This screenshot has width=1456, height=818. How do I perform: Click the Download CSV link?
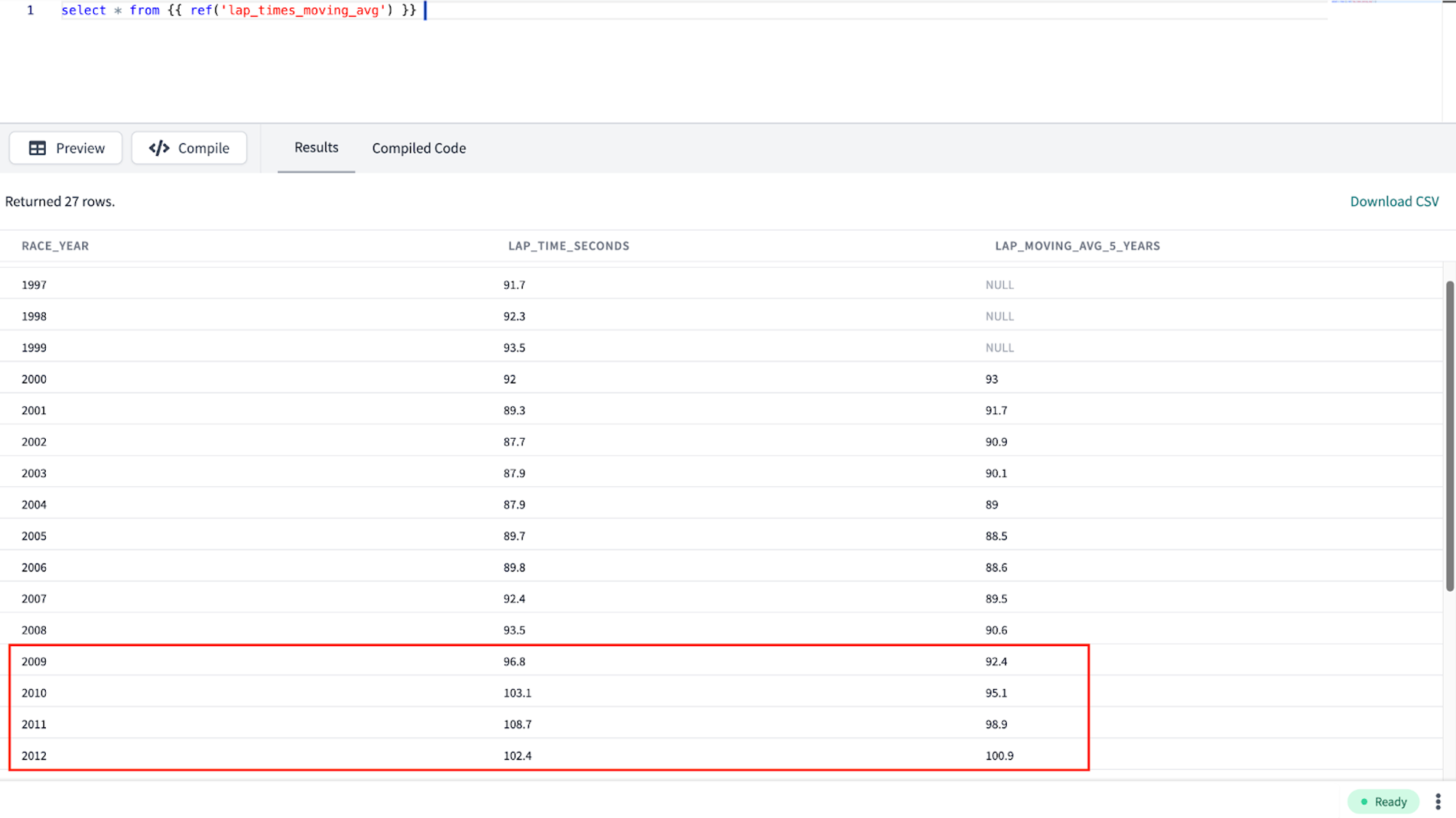coord(1393,202)
